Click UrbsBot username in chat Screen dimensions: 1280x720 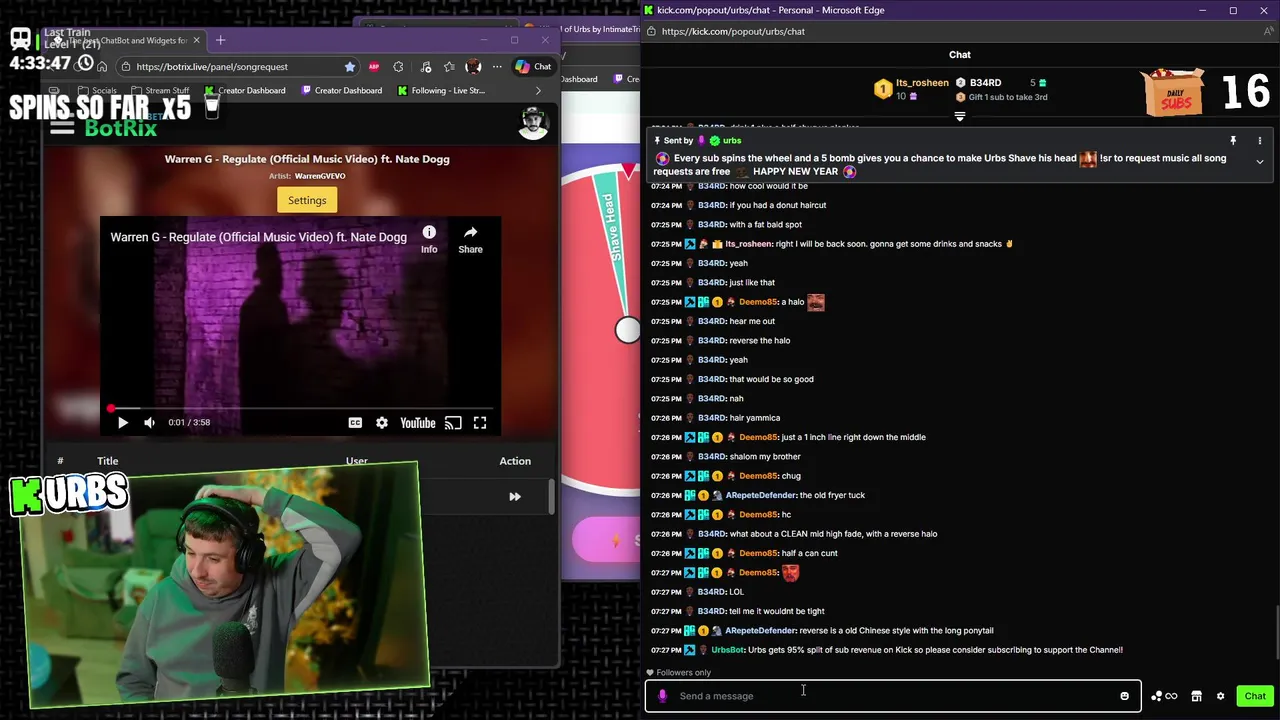click(x=728, y=650)
